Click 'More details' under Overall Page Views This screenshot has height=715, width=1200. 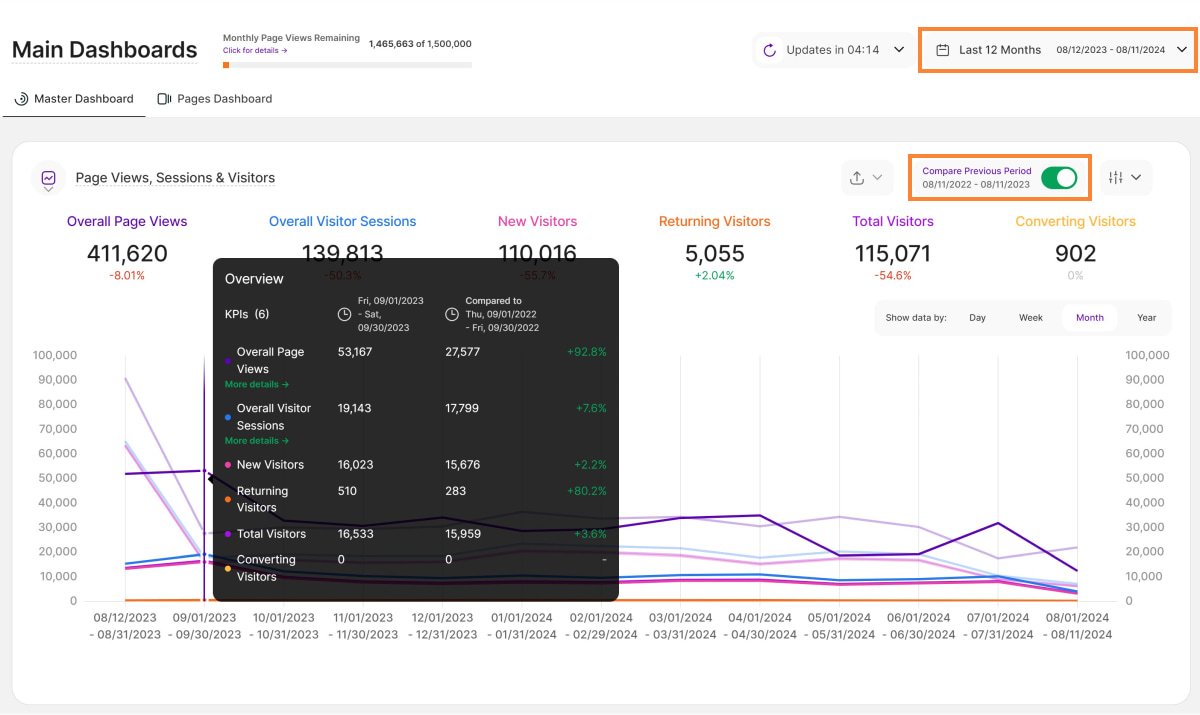255,383
